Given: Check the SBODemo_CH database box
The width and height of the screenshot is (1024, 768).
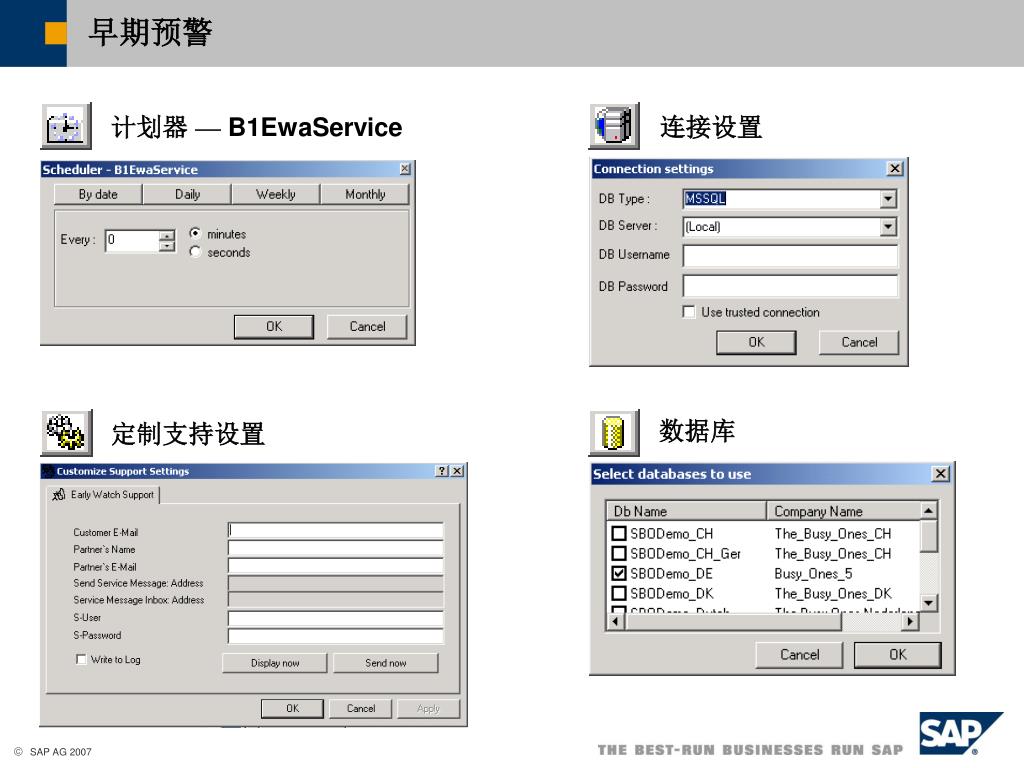Looking at the screenshot, I should pos(618,534).
